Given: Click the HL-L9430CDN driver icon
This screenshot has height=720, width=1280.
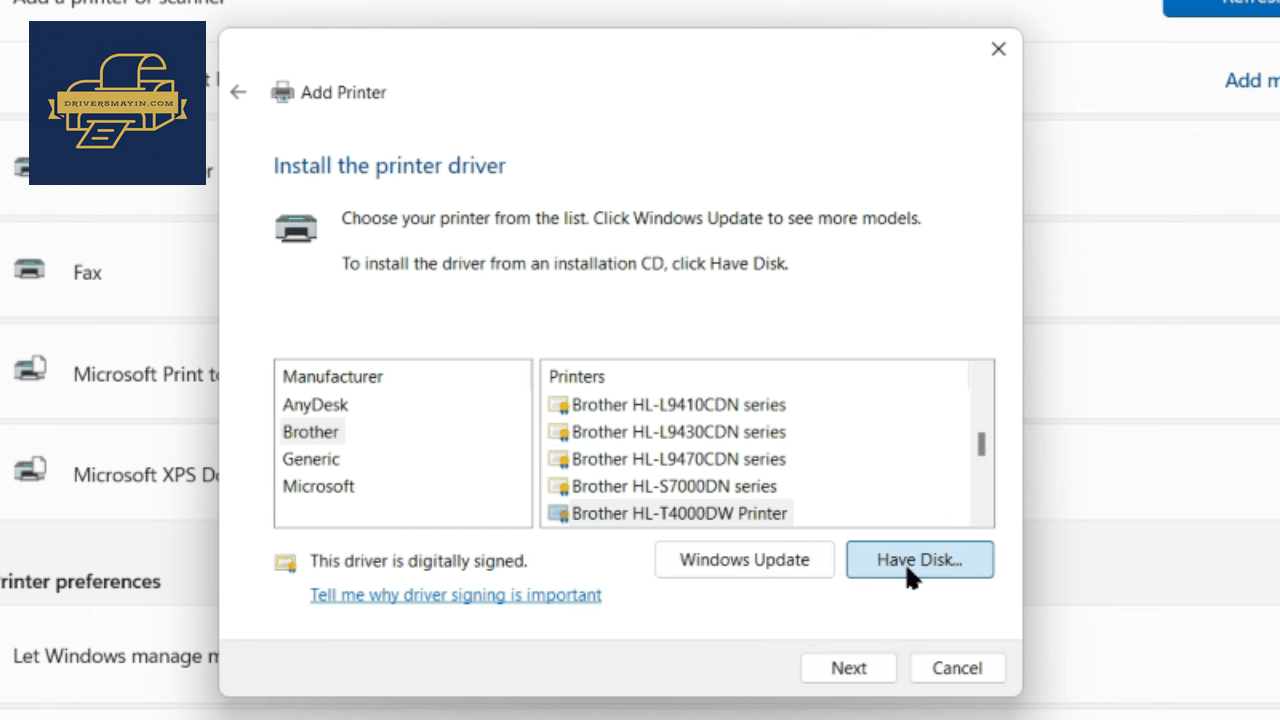Looking at the screenshot, I should [x=558, y=432].
